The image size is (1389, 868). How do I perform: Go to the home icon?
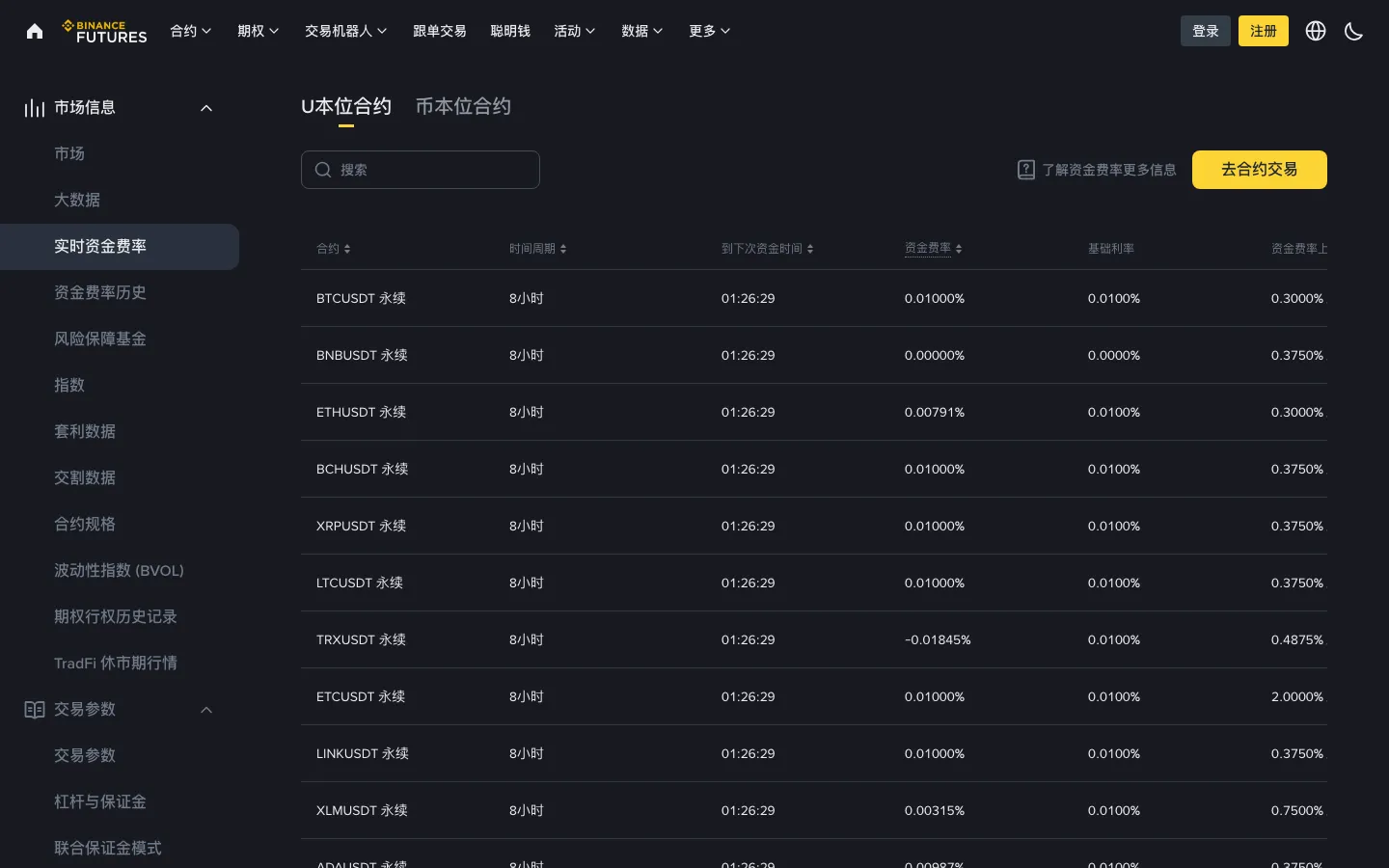35,31
